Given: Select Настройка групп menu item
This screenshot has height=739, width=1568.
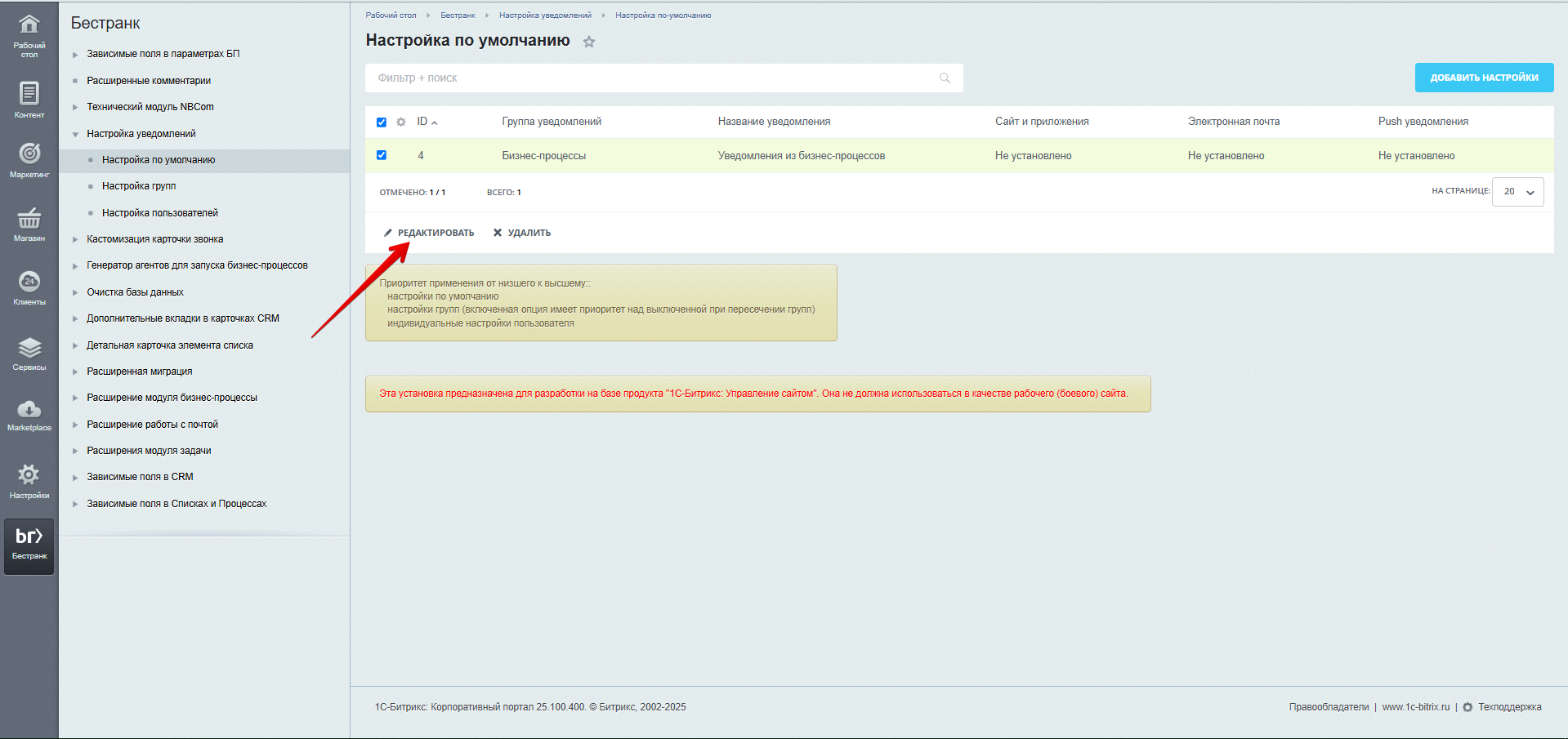Looking at the screenshot, I should click(x=139, y=186).
